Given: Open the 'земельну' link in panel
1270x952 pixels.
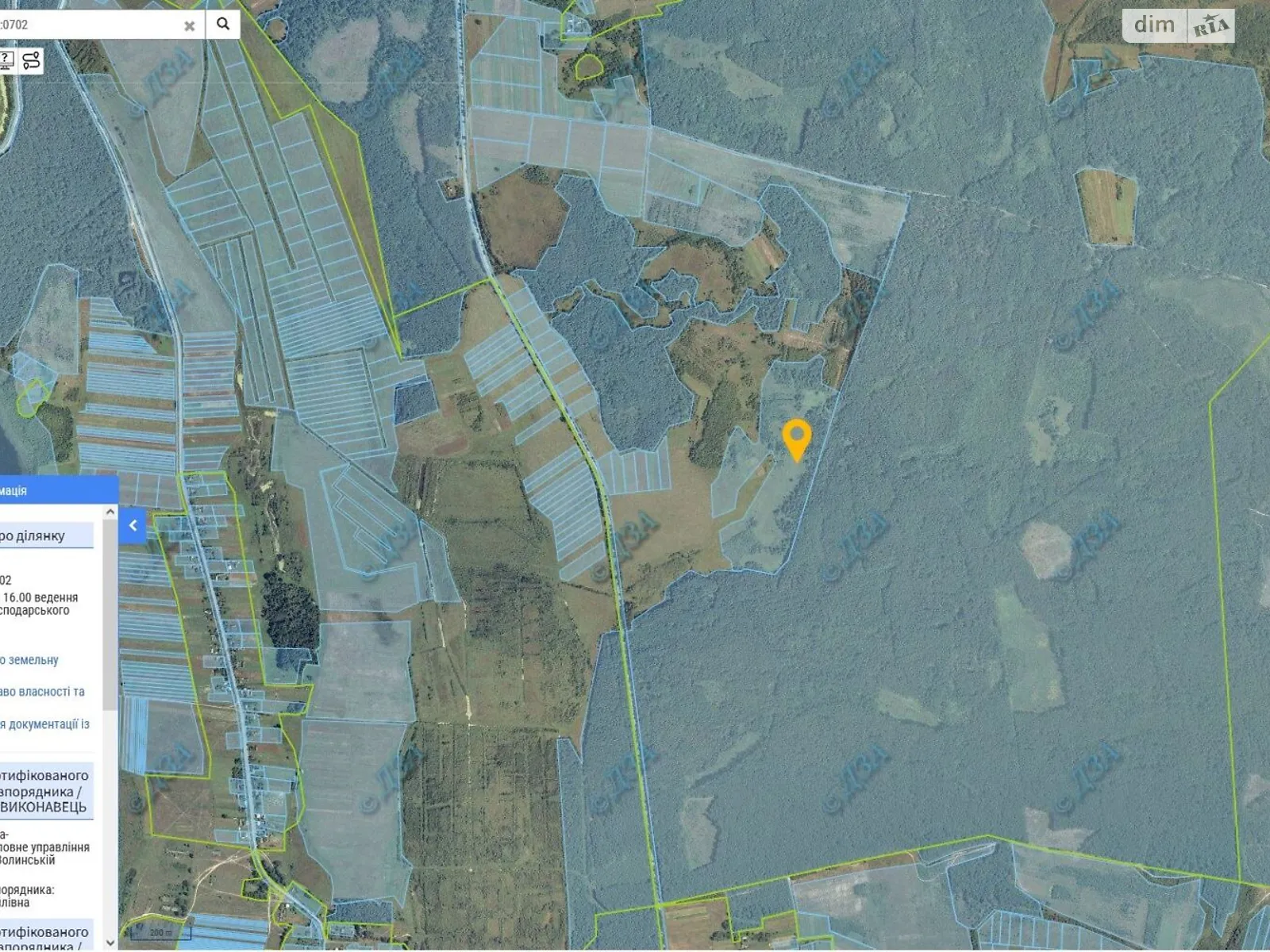Looking at the screenshot, I should 29,660.
